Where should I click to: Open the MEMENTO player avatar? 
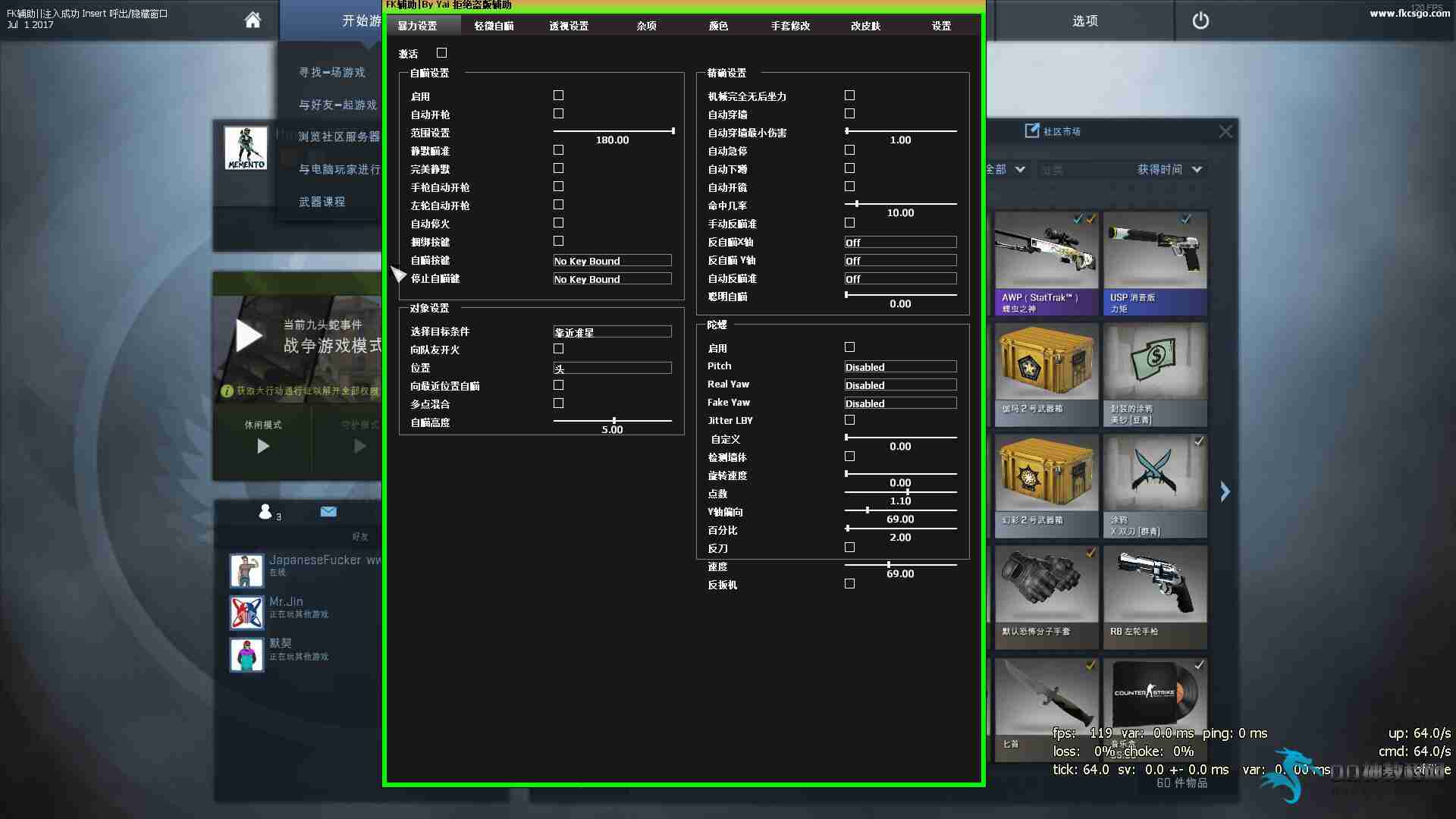click(x=246, y=148)
